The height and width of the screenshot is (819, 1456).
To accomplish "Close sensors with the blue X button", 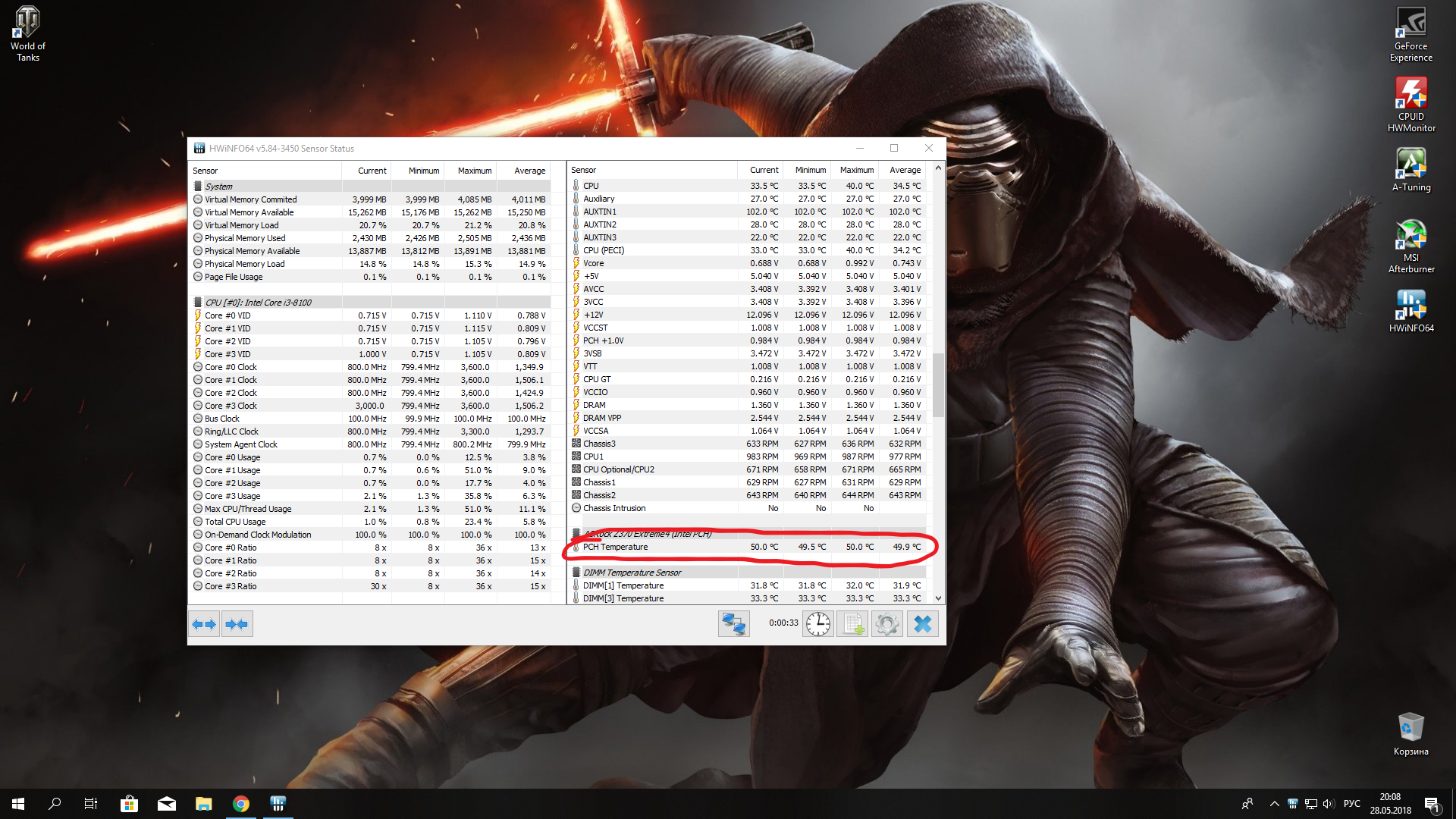I will click(922, 624).
